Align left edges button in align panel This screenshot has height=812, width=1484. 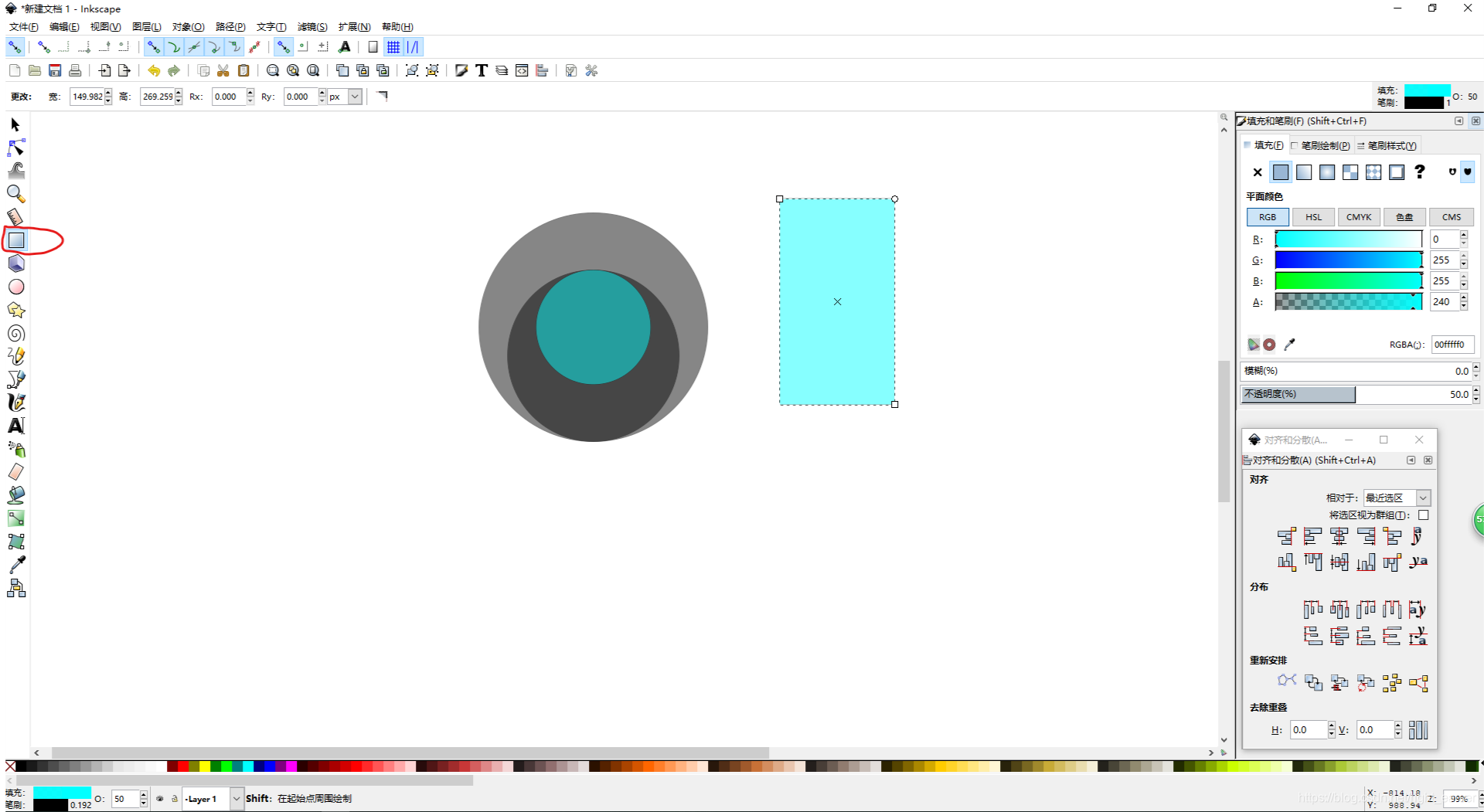click(1312, 536)
